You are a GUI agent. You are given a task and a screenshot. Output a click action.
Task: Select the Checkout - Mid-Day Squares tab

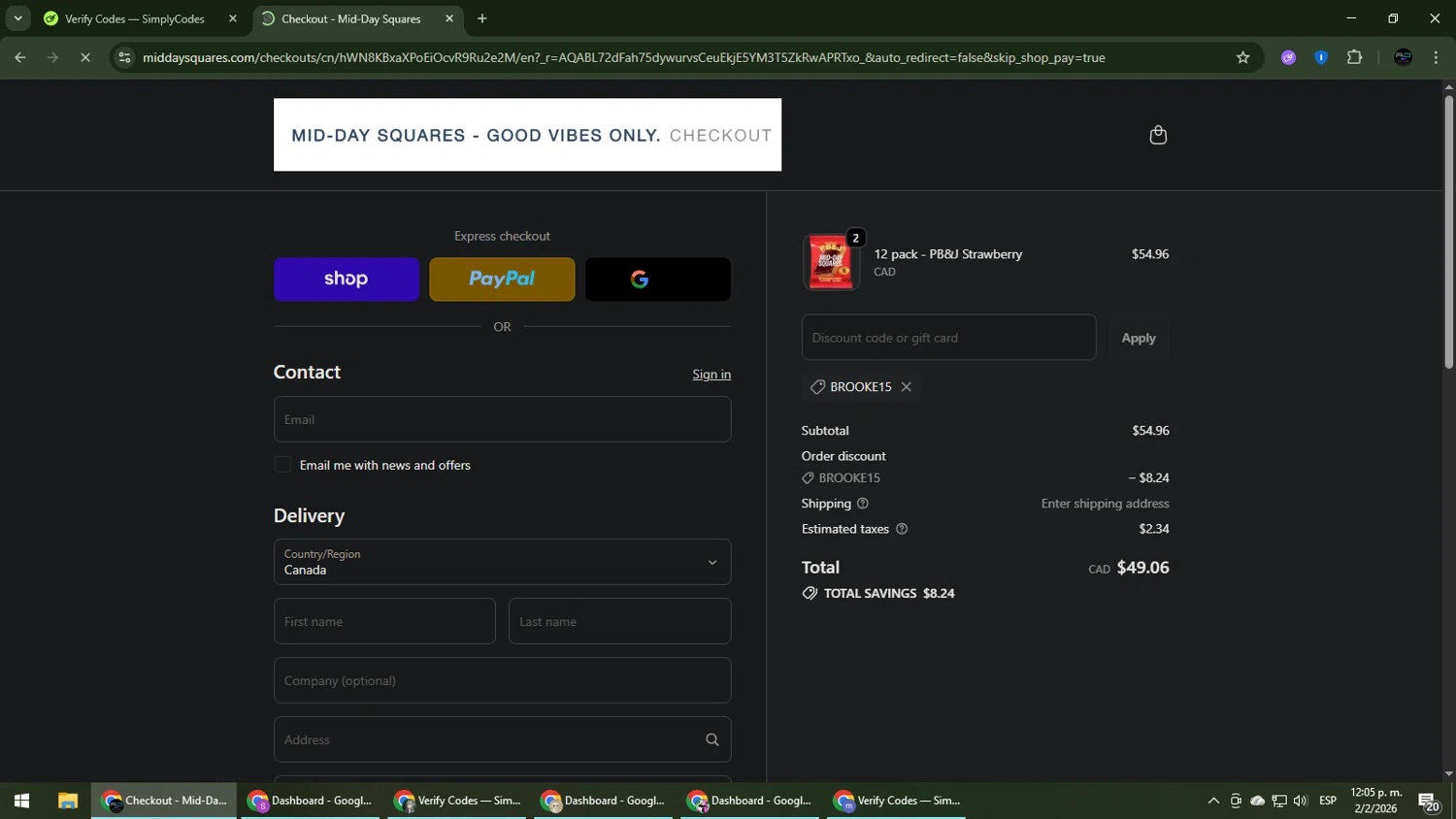pyautogui.click(x=349, y=18)
